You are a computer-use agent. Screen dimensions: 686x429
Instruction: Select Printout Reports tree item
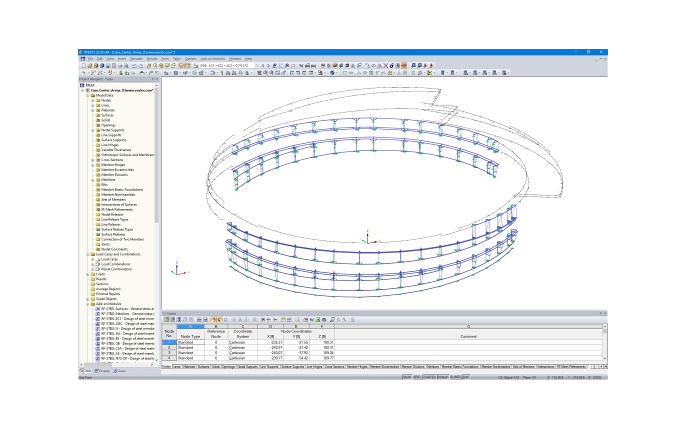(108, 294)
